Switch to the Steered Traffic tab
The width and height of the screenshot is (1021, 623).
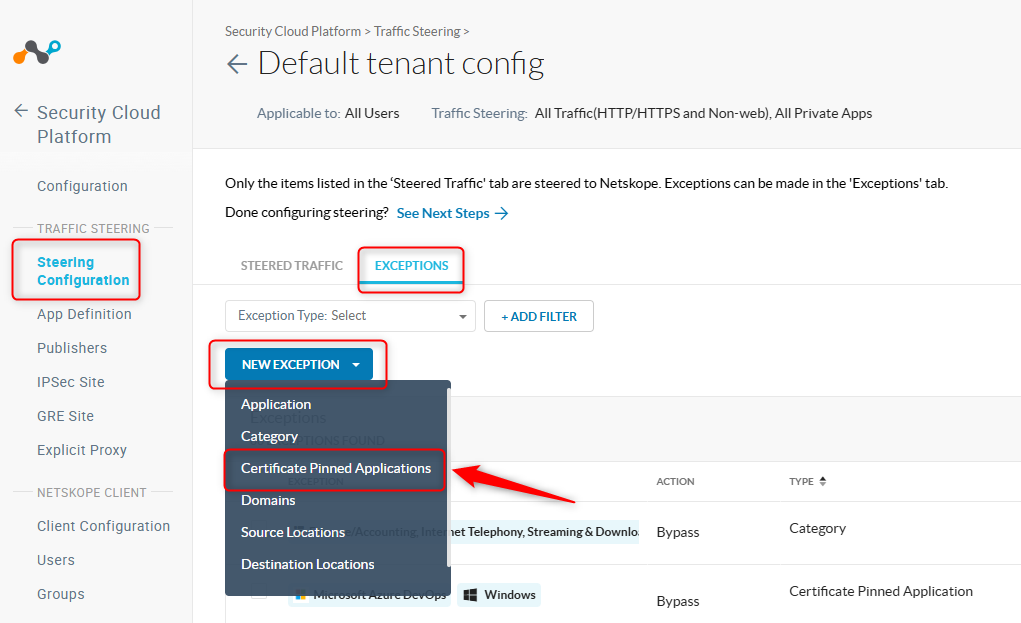[291, 266]
